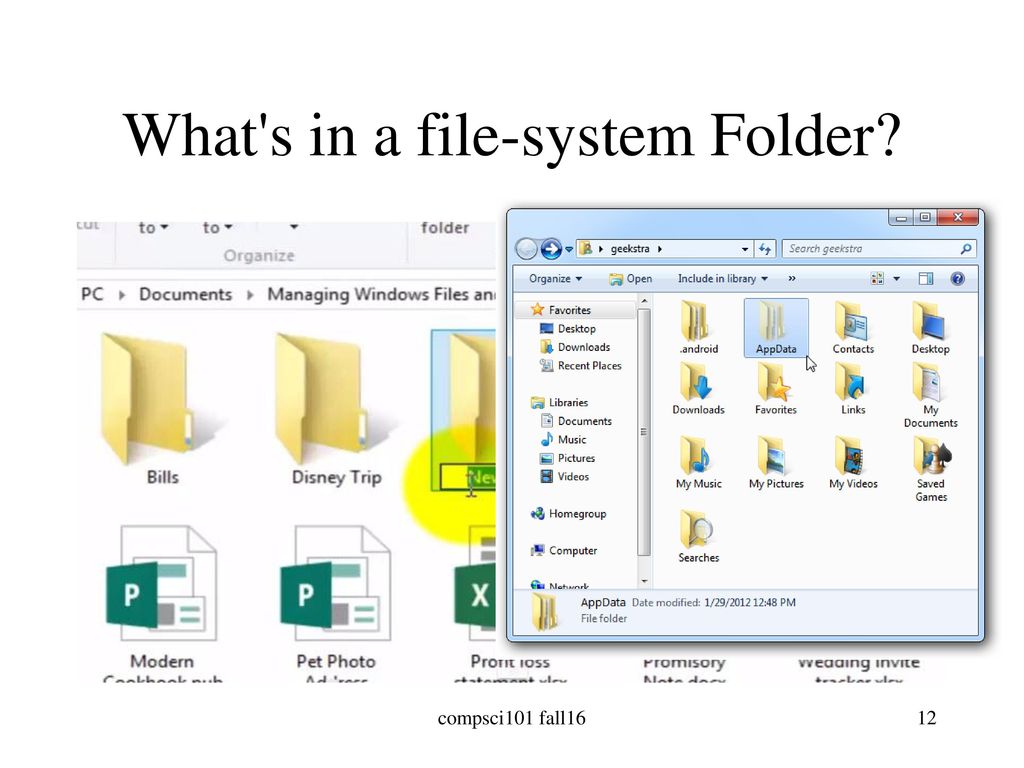Viewport: 1024px width, 768px height.
Task: Click the Open toolbar button
Action: (630, 279)
